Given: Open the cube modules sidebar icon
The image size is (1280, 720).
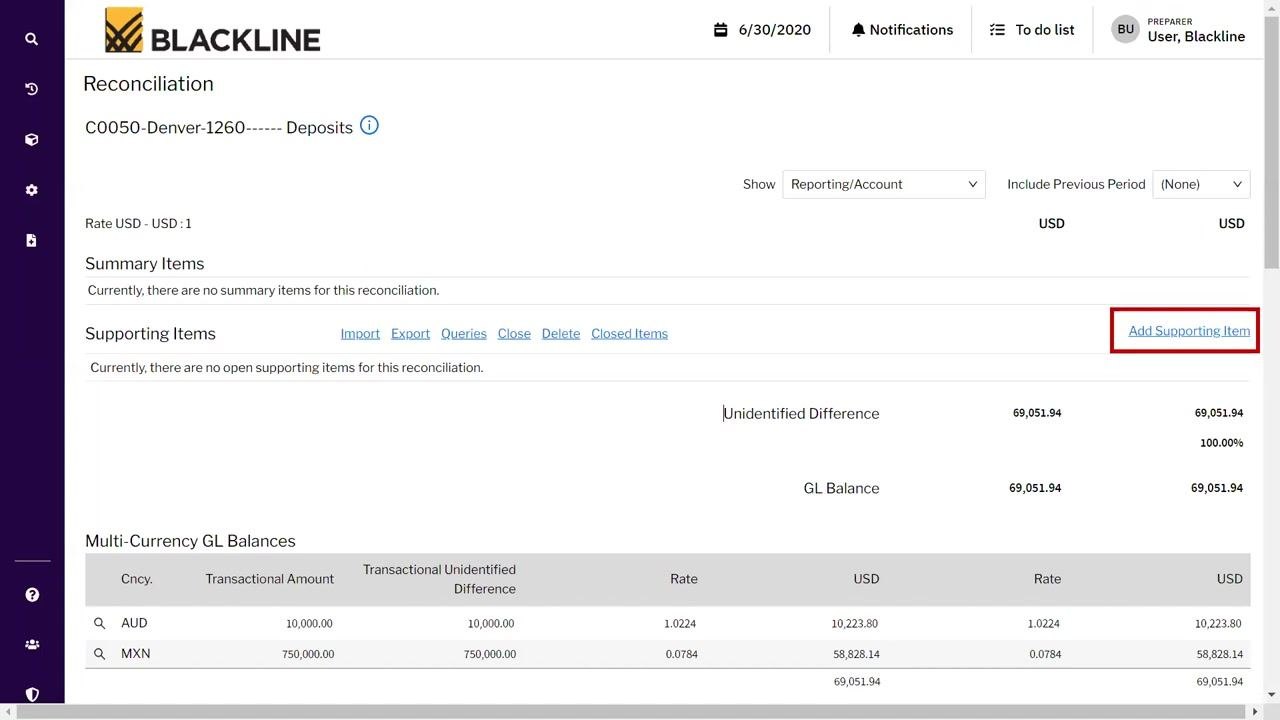Looking at the screenshot, I should click(31, 140).
